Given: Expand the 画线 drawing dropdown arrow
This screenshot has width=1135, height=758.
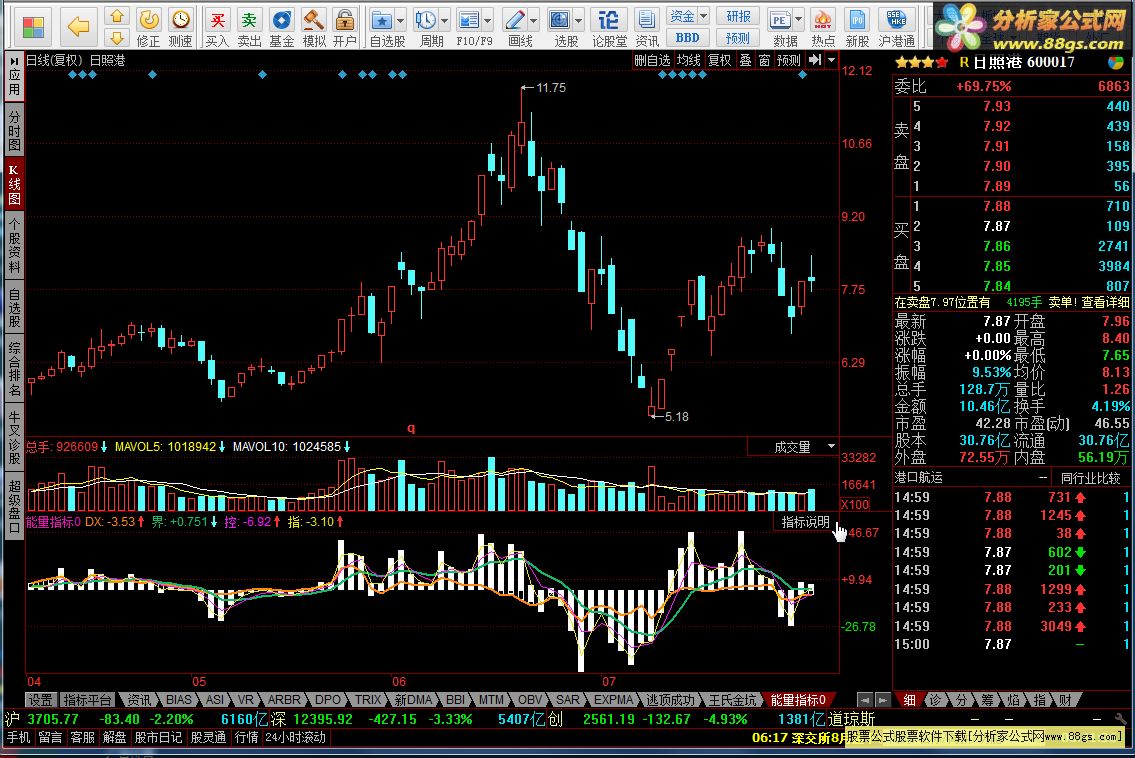Looking at the screenshot, I should point(534,20).
